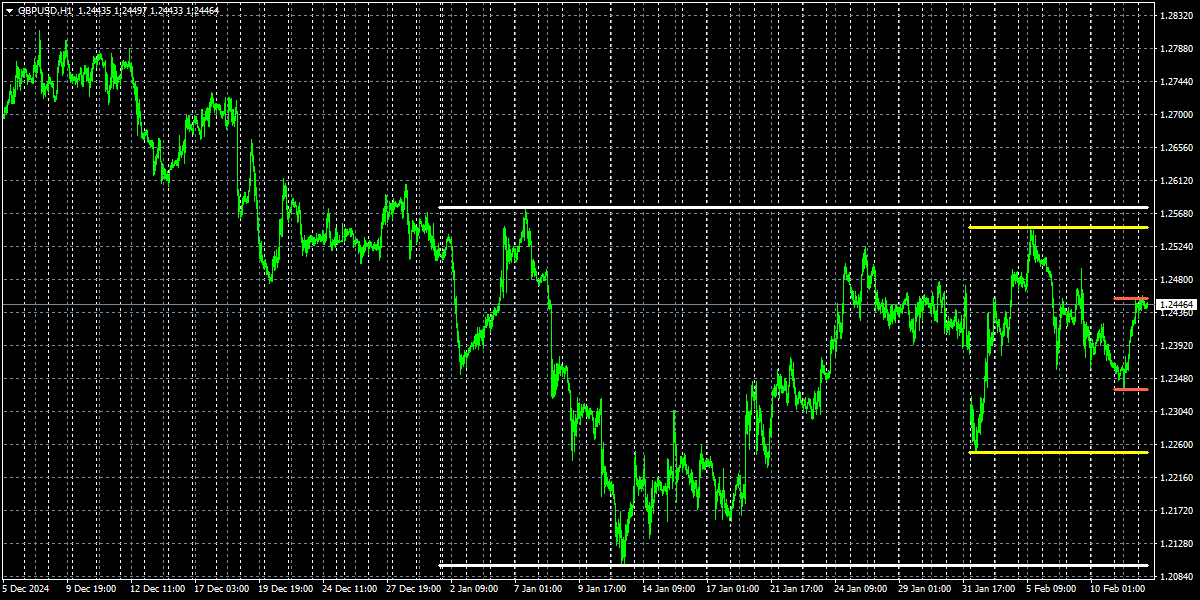Click time axis label 7 Jan 01:00
This screenshot has width=1200, height=600.
[540, 590]
